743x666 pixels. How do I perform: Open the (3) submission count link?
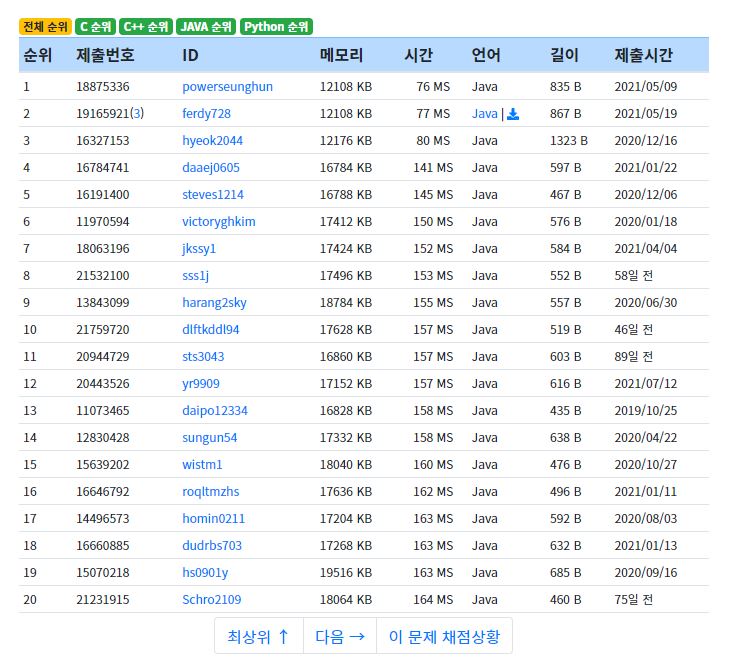tap(137, 114)
